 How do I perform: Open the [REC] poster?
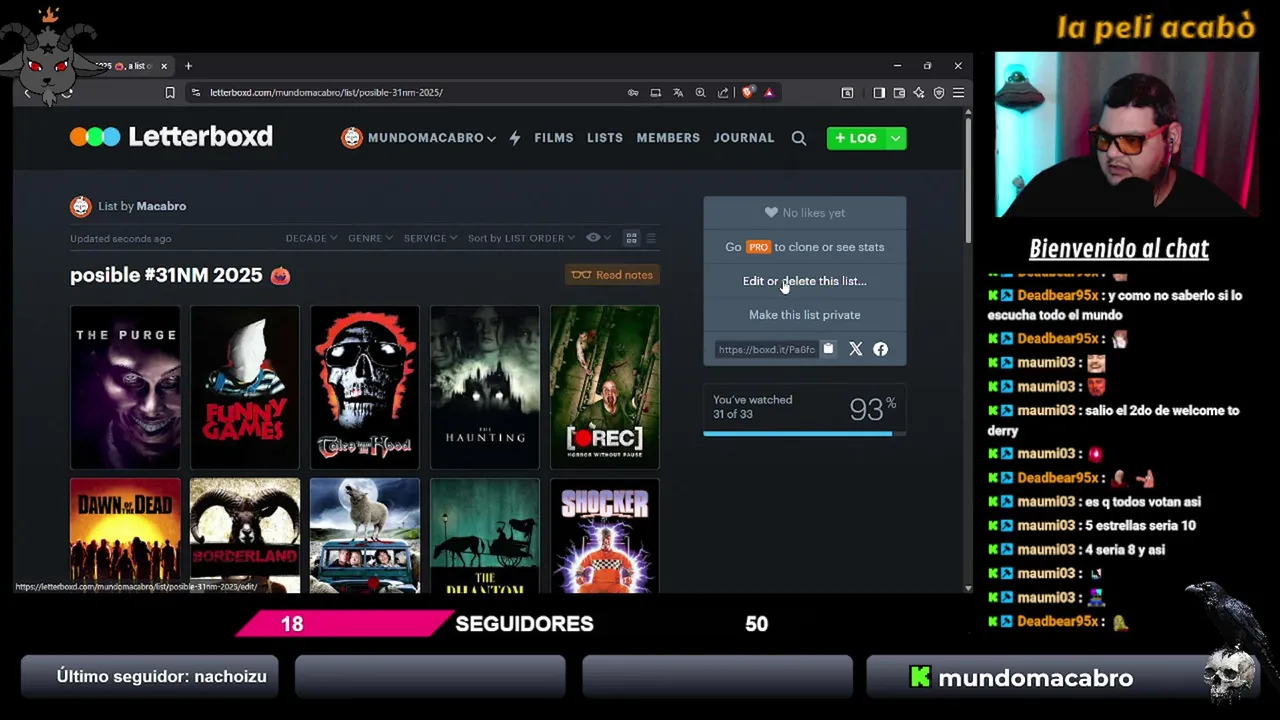[x=605, y=388]
